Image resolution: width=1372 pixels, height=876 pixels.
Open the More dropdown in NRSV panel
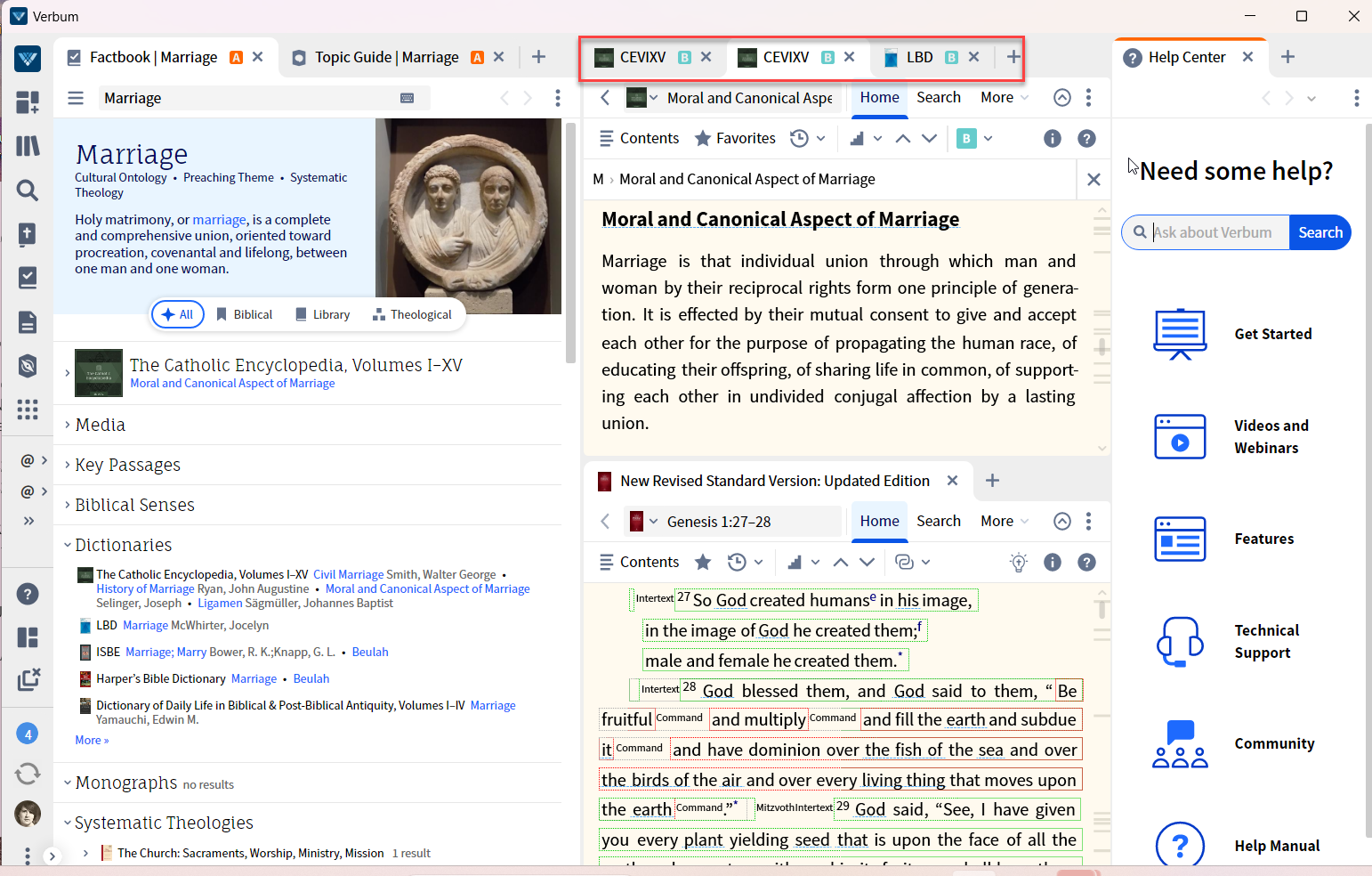coord(1005,522)
